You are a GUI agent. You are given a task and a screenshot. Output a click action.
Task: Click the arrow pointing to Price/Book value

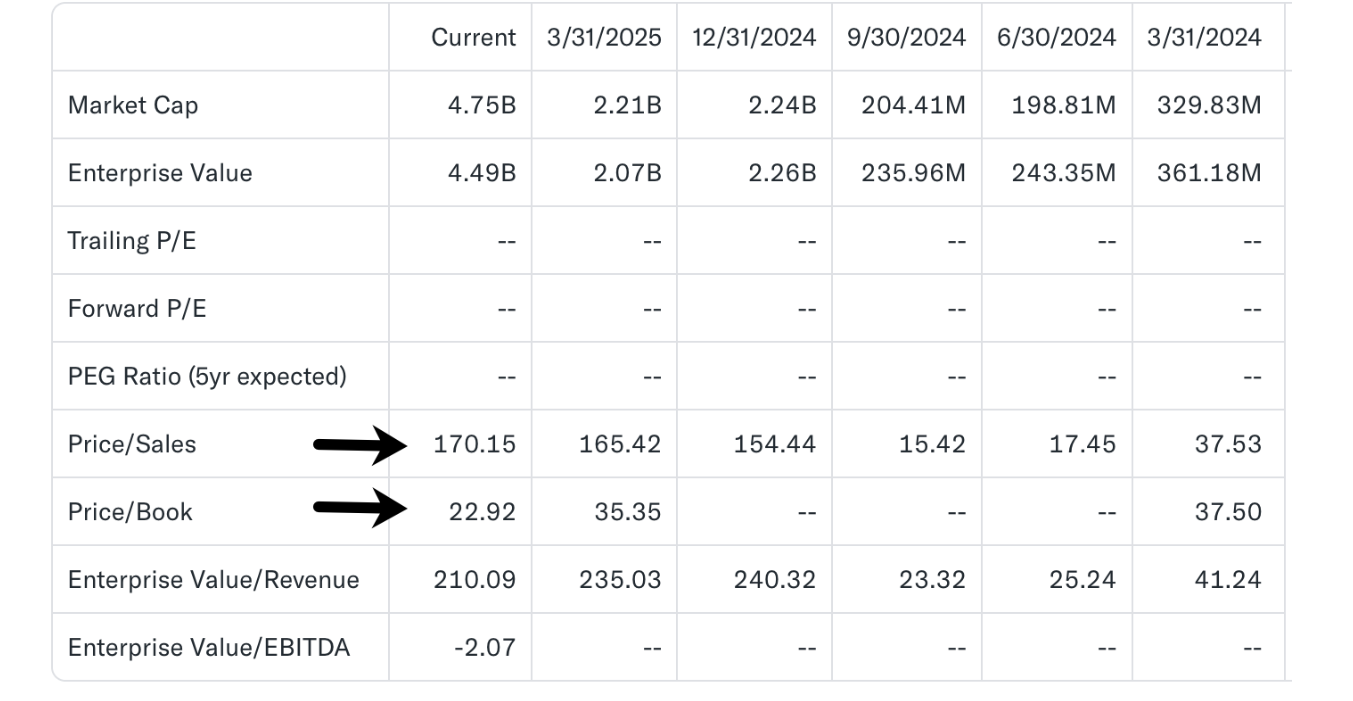click(x=361, y=507)
